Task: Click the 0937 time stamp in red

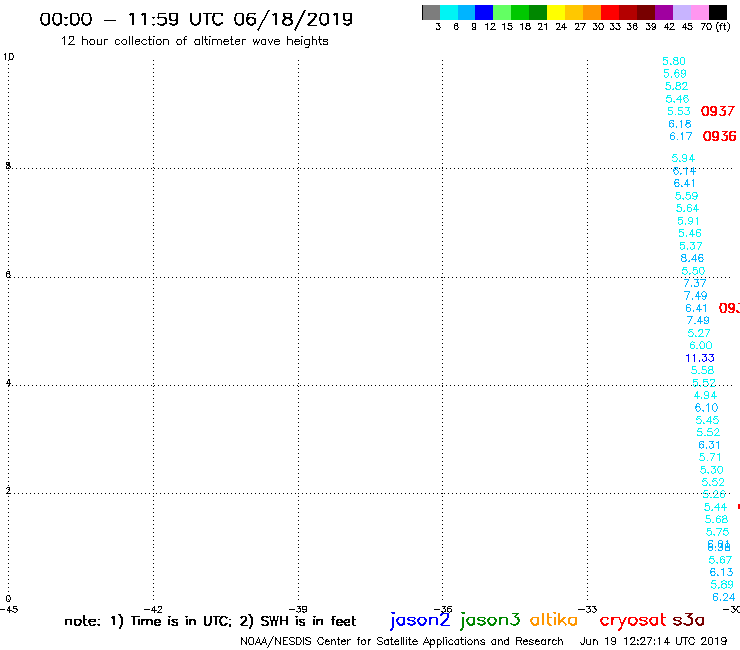Action: point(717,111)
